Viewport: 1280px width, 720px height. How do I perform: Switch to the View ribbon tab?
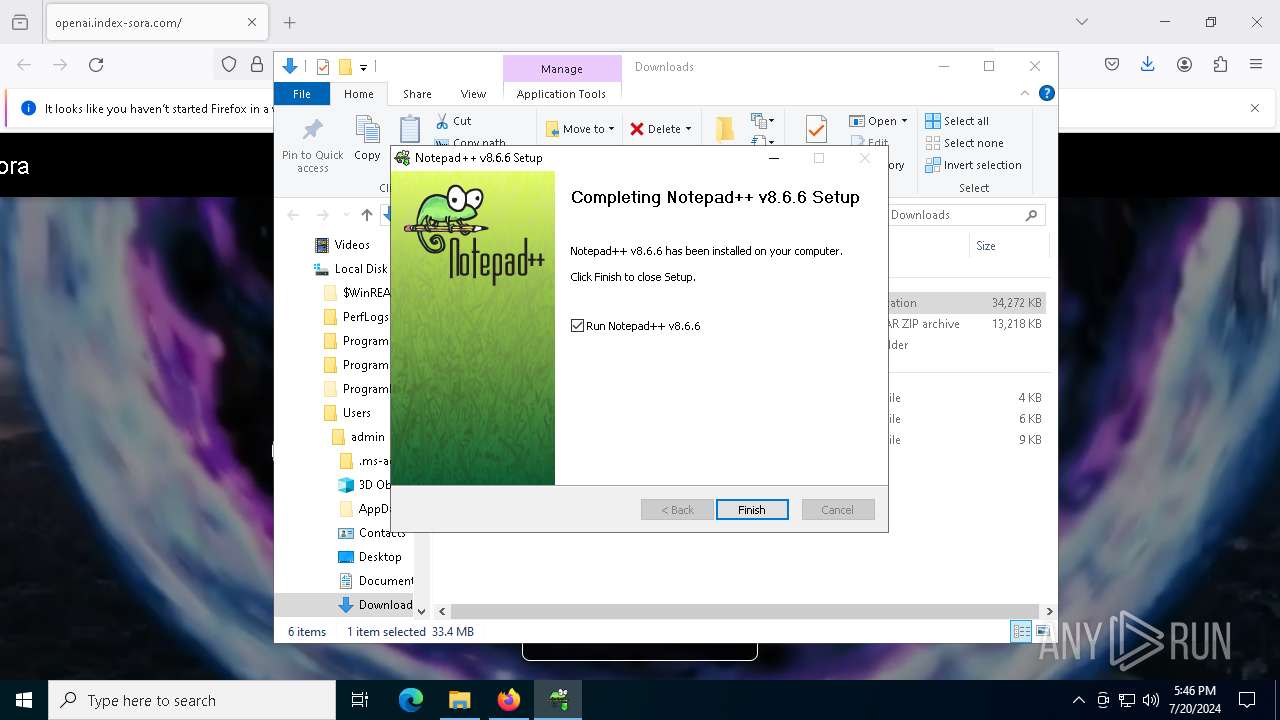pyautogui.click(x=473, y=94)
